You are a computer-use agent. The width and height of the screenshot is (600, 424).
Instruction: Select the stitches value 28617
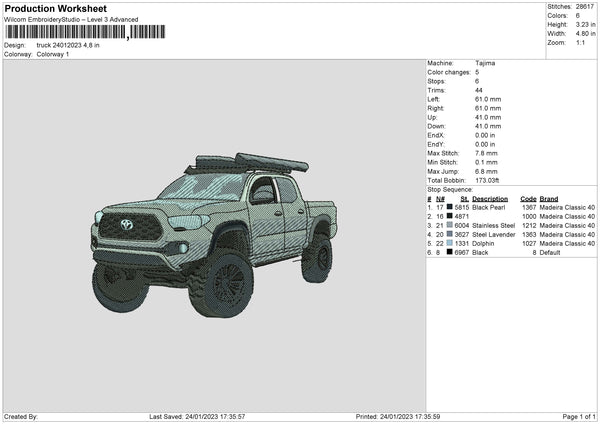point(585,7)
